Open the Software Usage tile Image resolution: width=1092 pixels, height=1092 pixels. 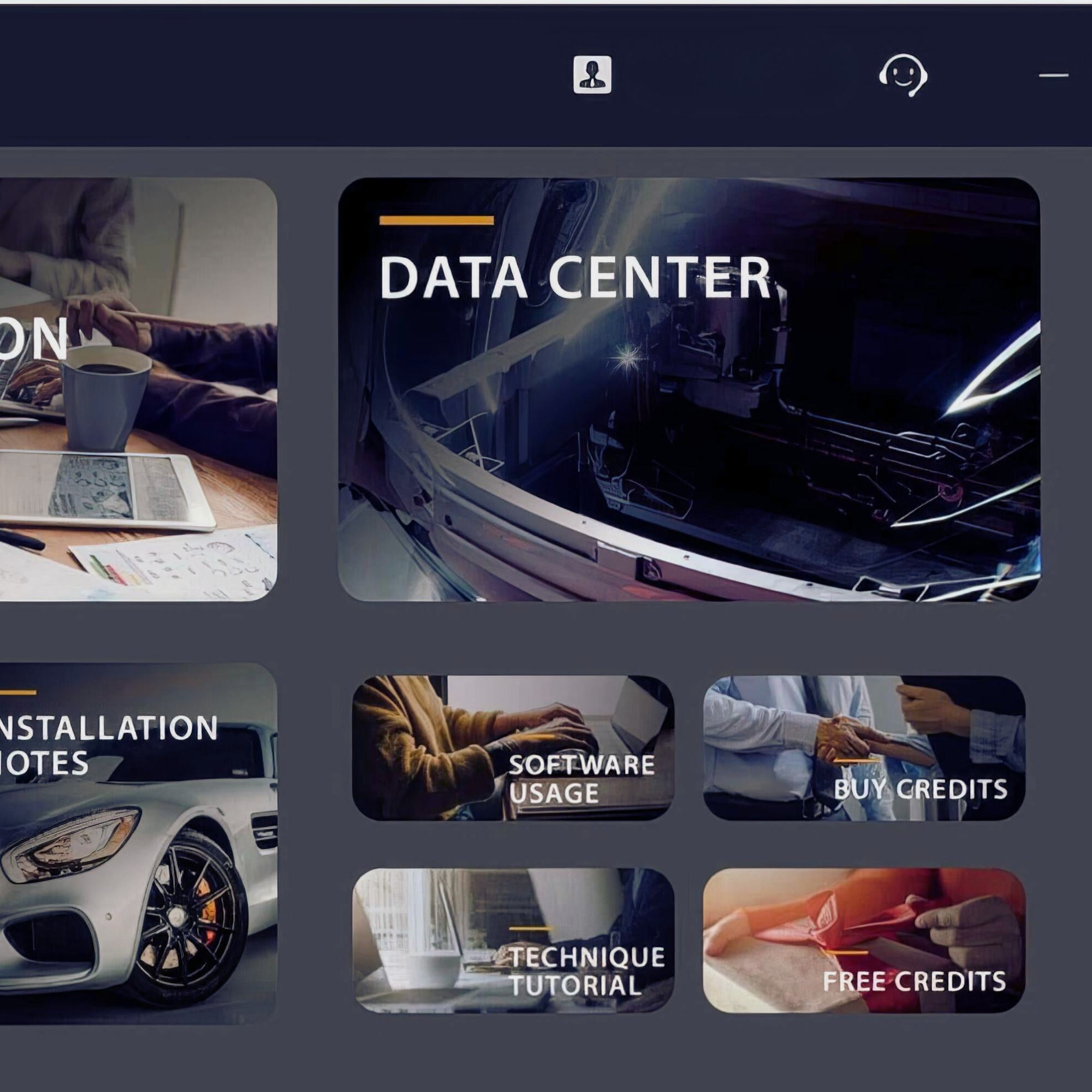pos(513,748)
